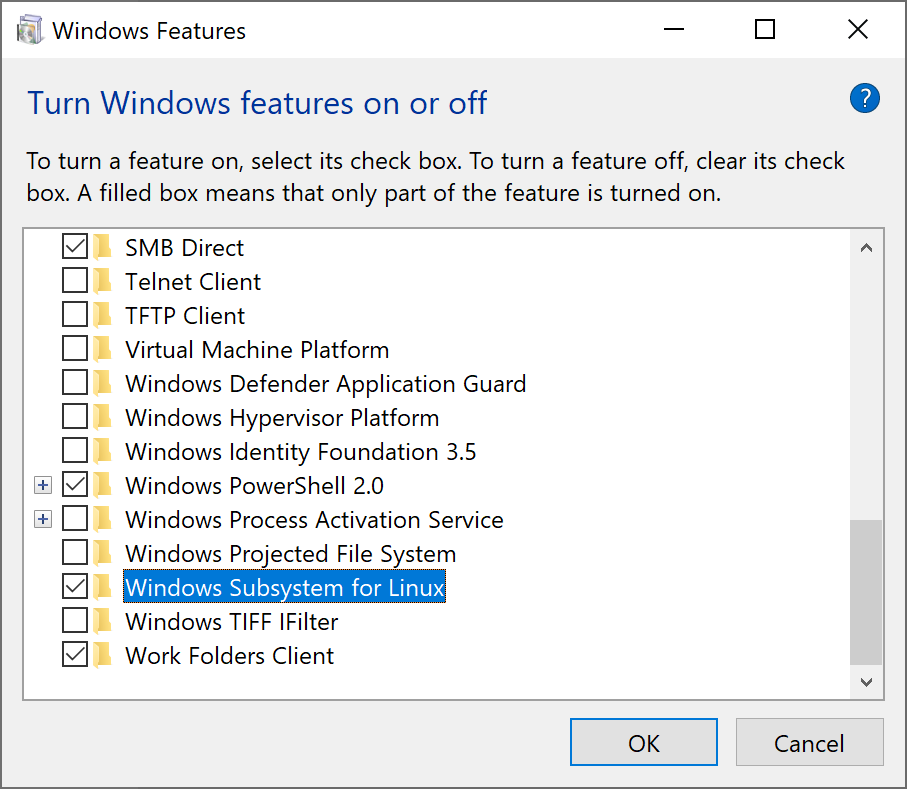Image resolution: width=907 pixels, height=789 pixels.
Task: Click the Windows Features title bar icon
Action: pos(30,30)
